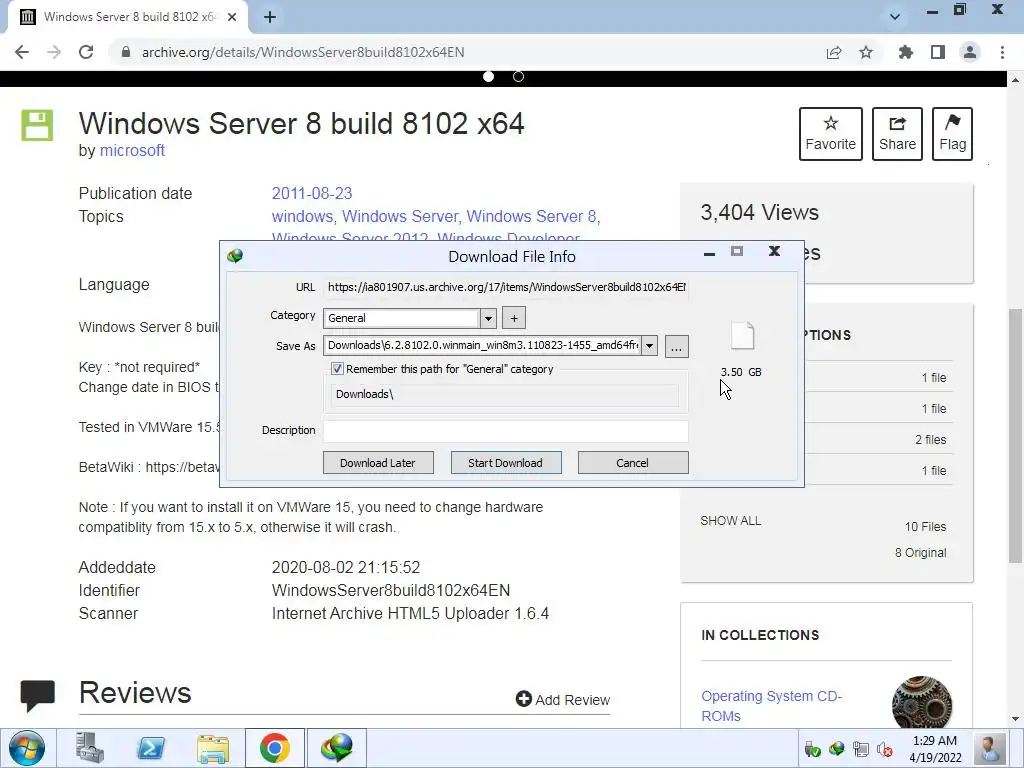The width and height of the screenshot is (1024, 768).
Task: Click the Reviews speech bubble icon
Action: (x=37, y=695)
